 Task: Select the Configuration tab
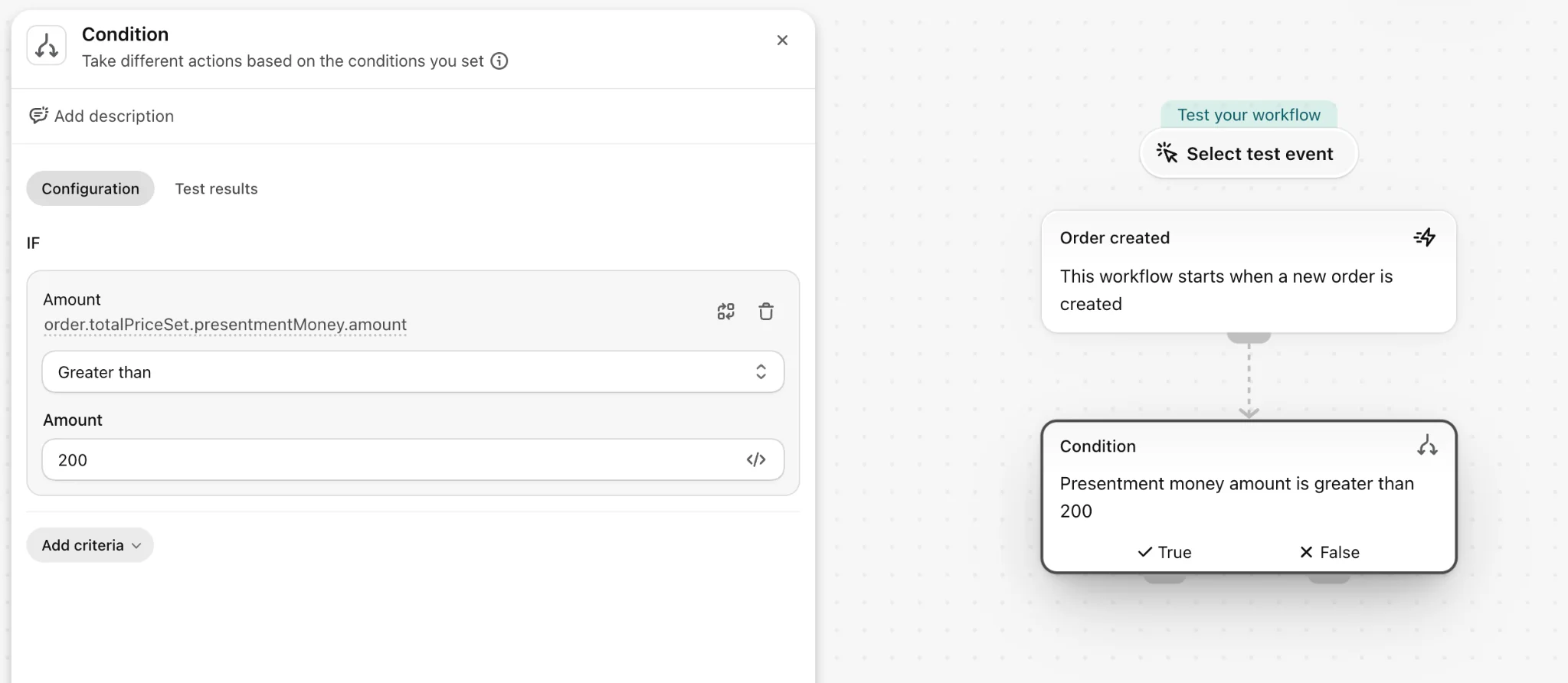pyautogui.click(x=90, y=188)
